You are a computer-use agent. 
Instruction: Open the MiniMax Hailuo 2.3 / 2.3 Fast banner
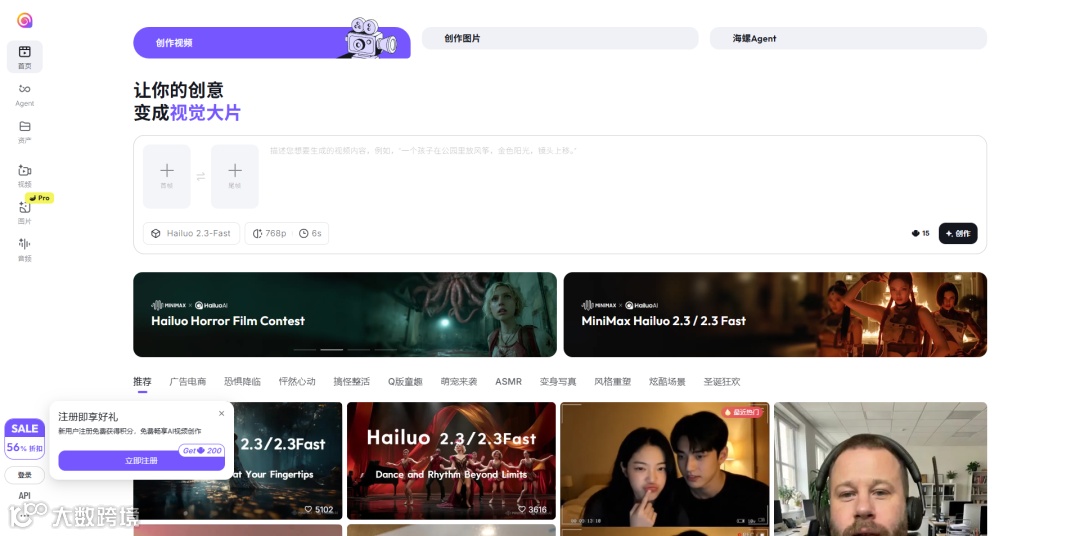click(775, 315)
